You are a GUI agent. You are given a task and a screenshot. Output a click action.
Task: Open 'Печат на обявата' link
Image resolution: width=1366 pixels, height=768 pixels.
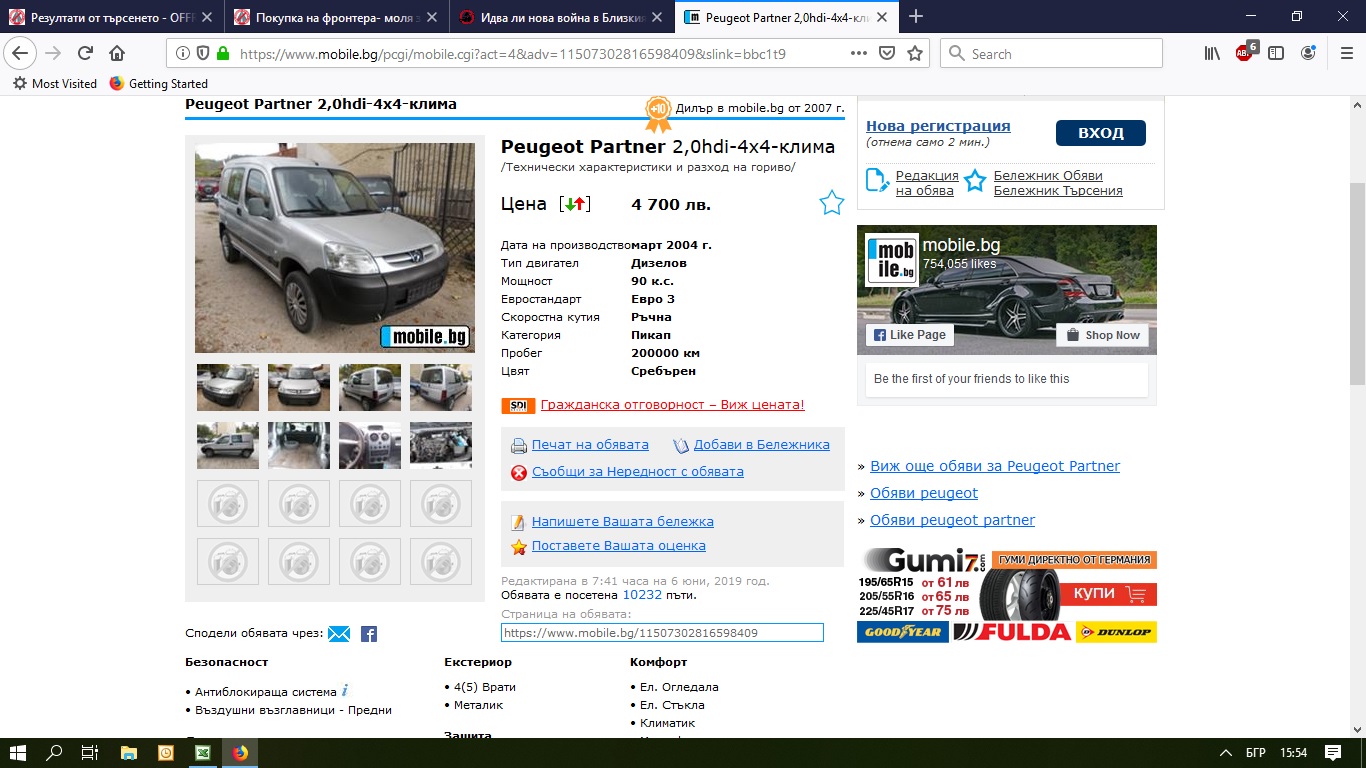tap(590, 445)
